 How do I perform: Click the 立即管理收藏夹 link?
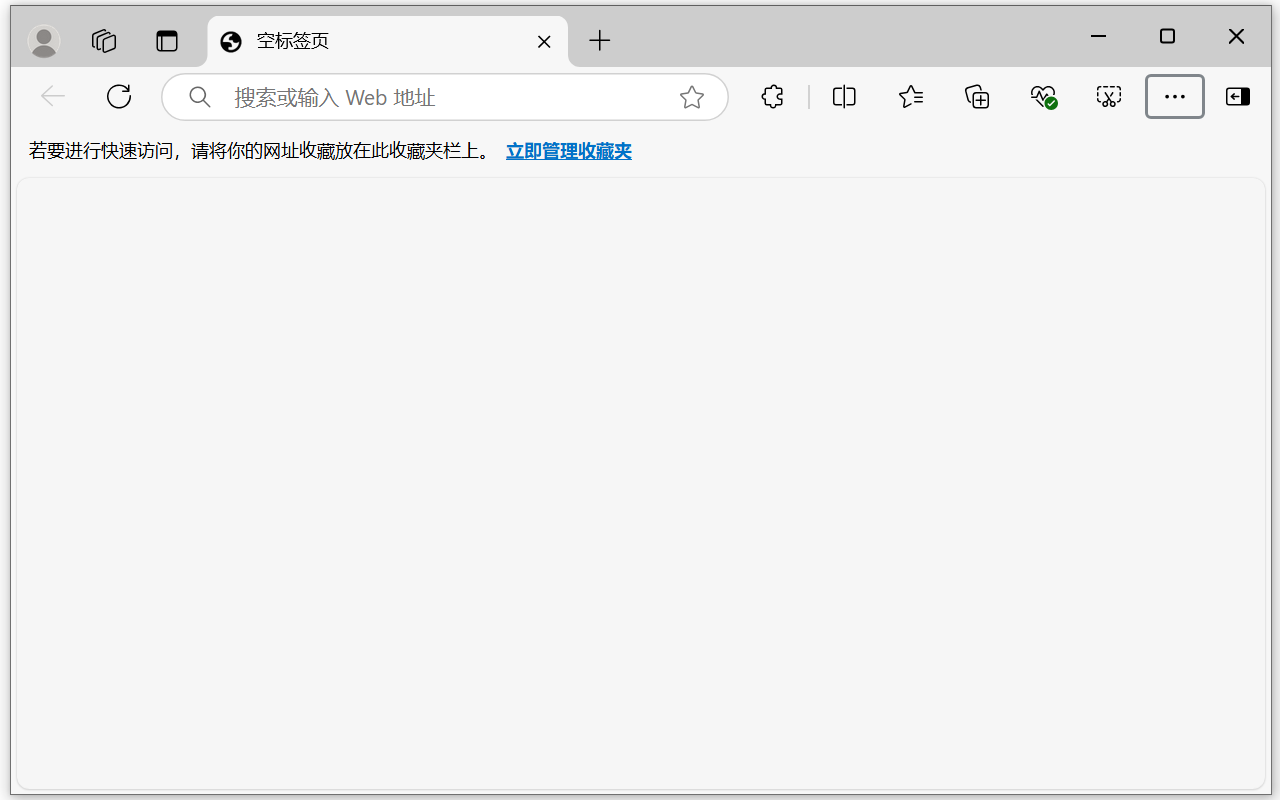[x=569, y=151]
